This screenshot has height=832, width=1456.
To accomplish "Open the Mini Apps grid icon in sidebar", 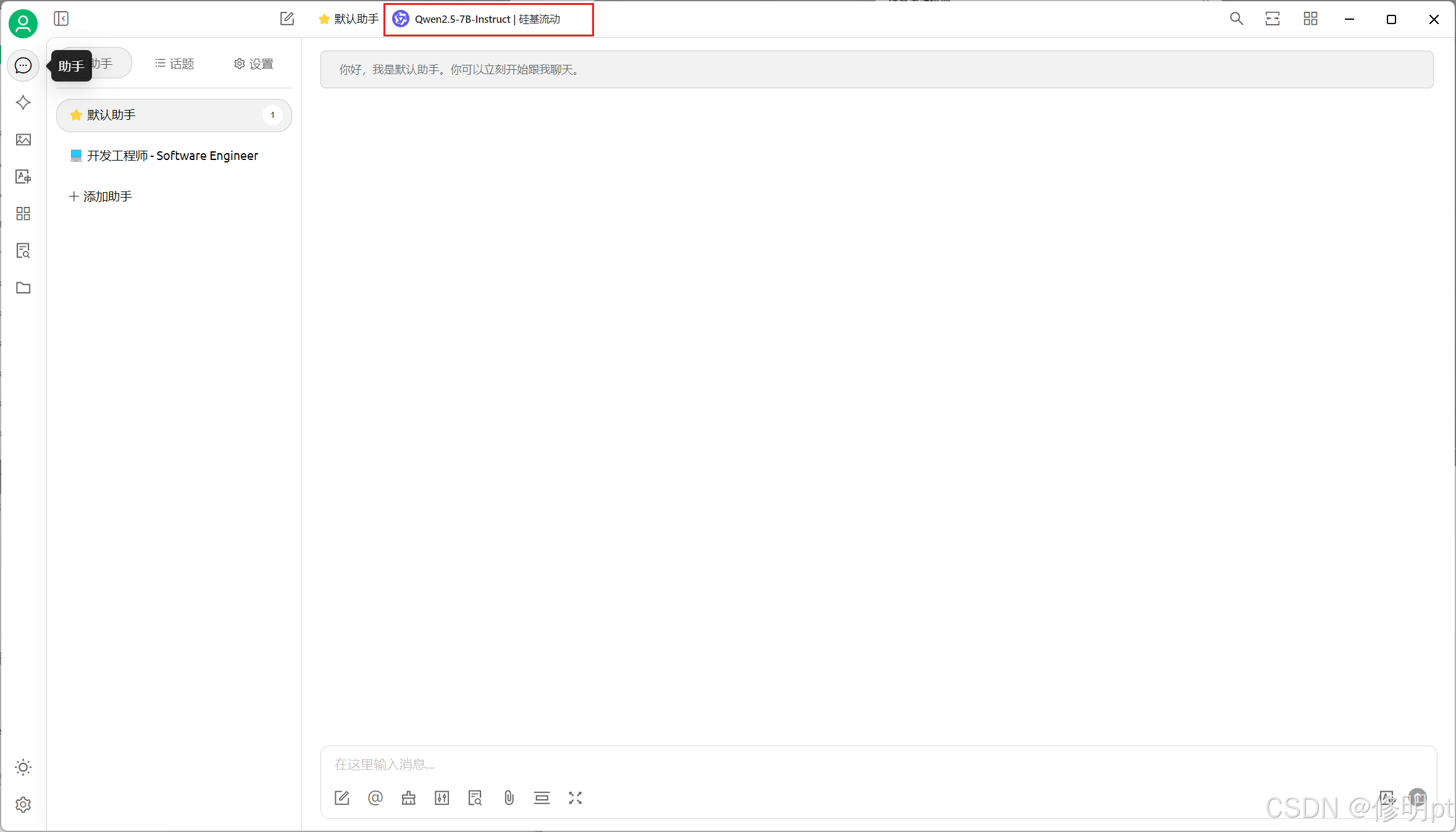I will pos(23,214).
